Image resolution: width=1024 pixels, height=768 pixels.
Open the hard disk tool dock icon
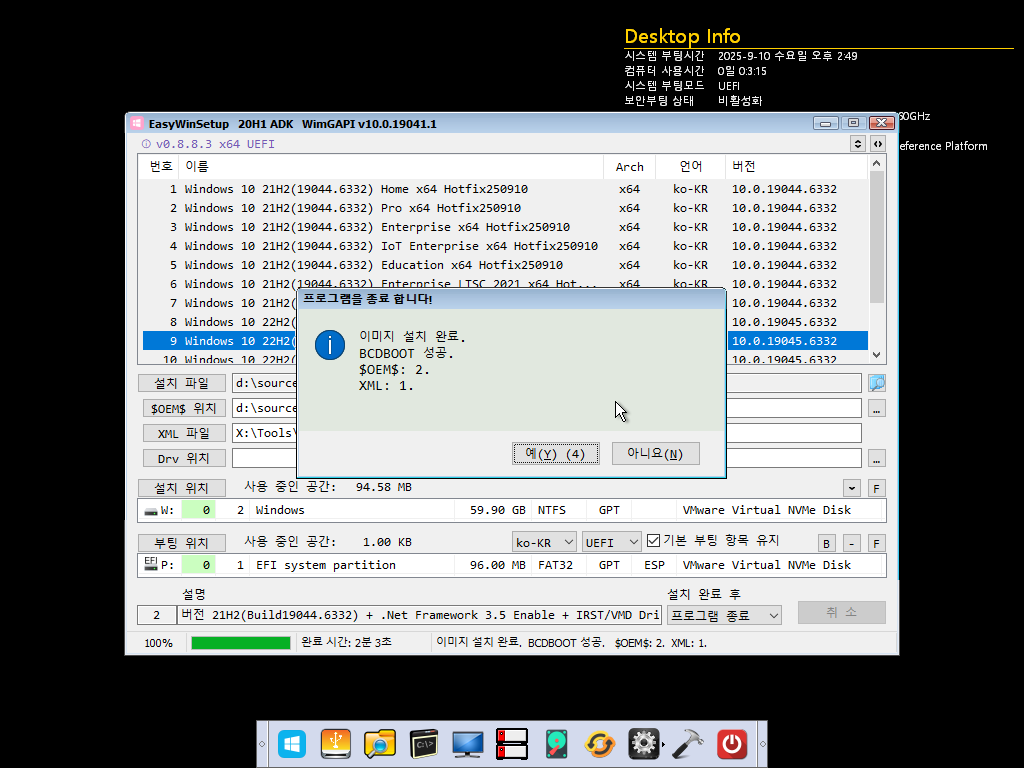pyautogui.click(x=556, y=744)
